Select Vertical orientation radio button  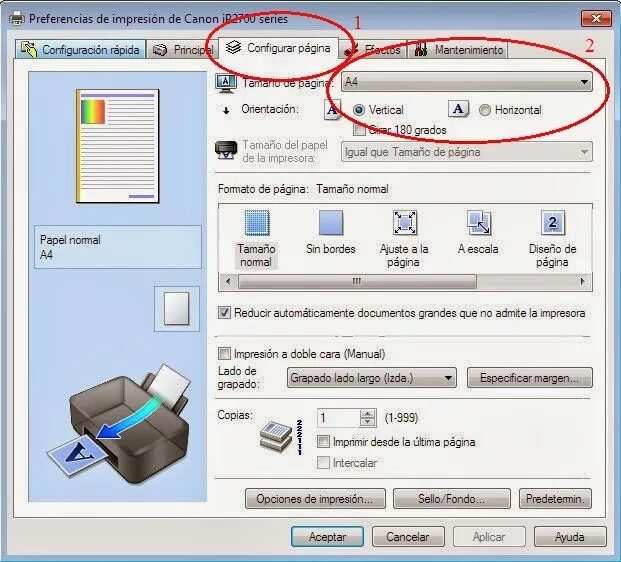(x=358, y=110)
